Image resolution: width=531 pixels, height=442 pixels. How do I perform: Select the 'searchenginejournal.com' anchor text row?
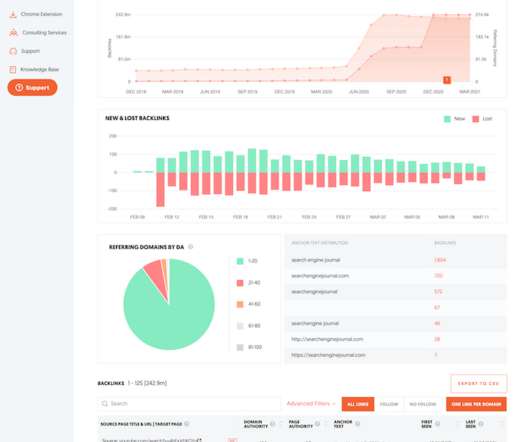pyautogui.click(x=396, y=276)
